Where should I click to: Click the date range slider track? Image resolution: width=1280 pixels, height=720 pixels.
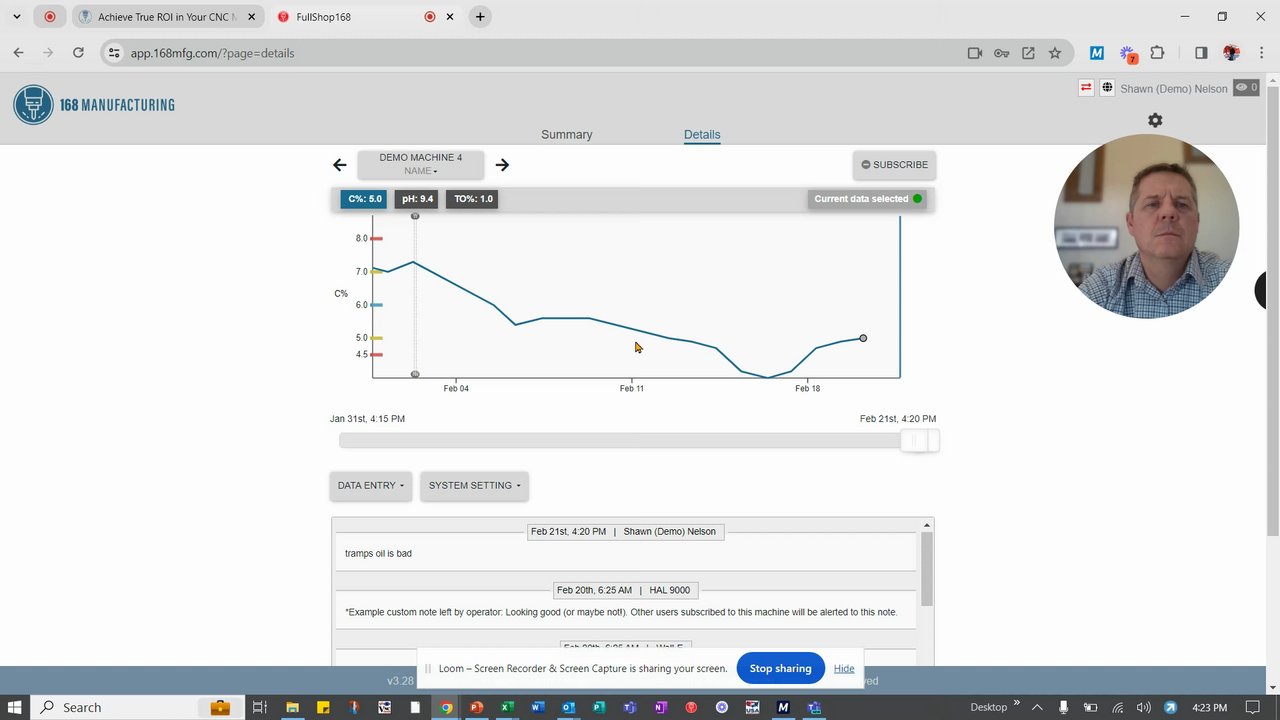(x=620, y=441)
